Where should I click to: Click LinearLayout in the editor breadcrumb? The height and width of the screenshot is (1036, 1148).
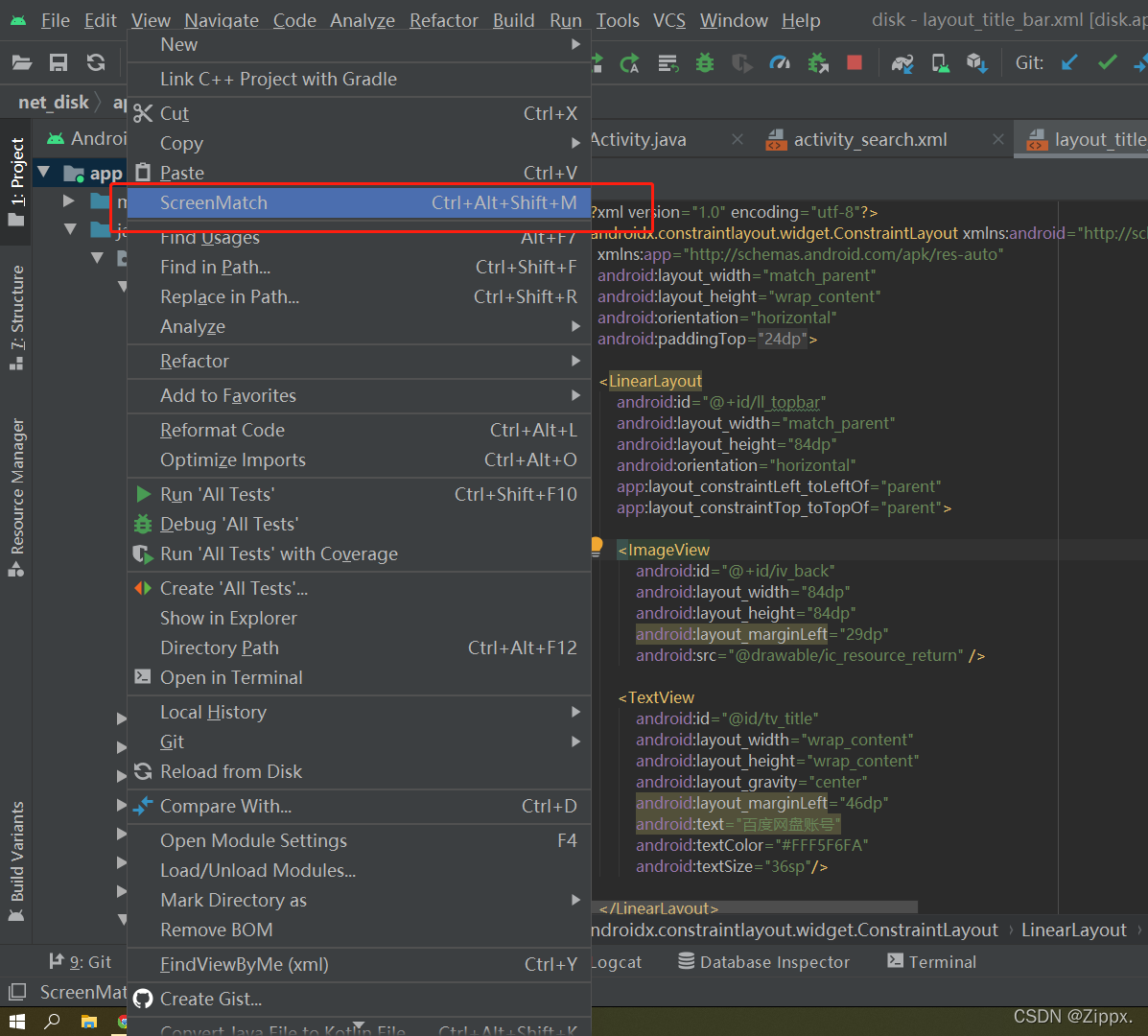coord(1073,930)
